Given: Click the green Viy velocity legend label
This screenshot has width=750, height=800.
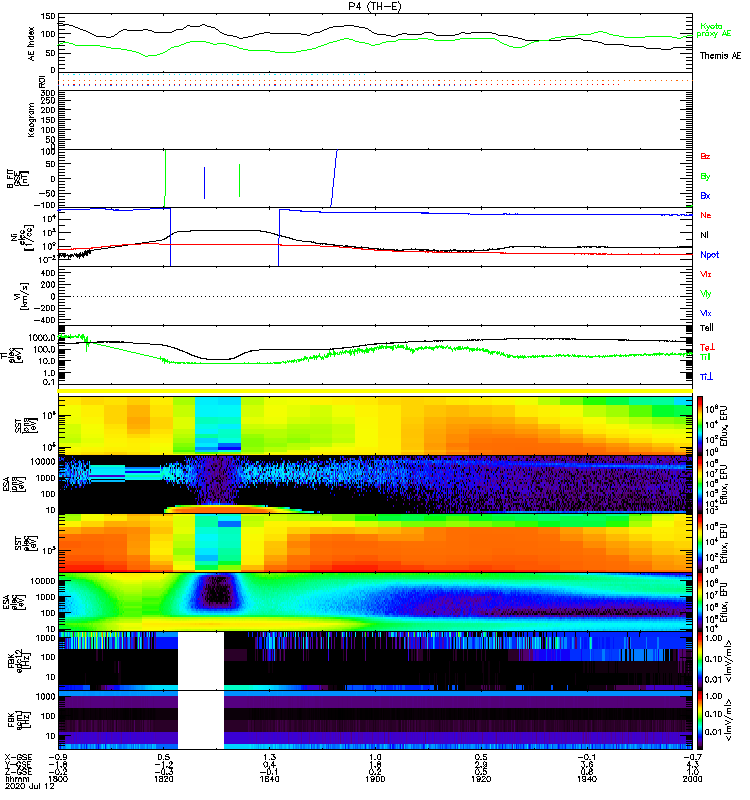Looking at the screenshot, I should [705, 294].
